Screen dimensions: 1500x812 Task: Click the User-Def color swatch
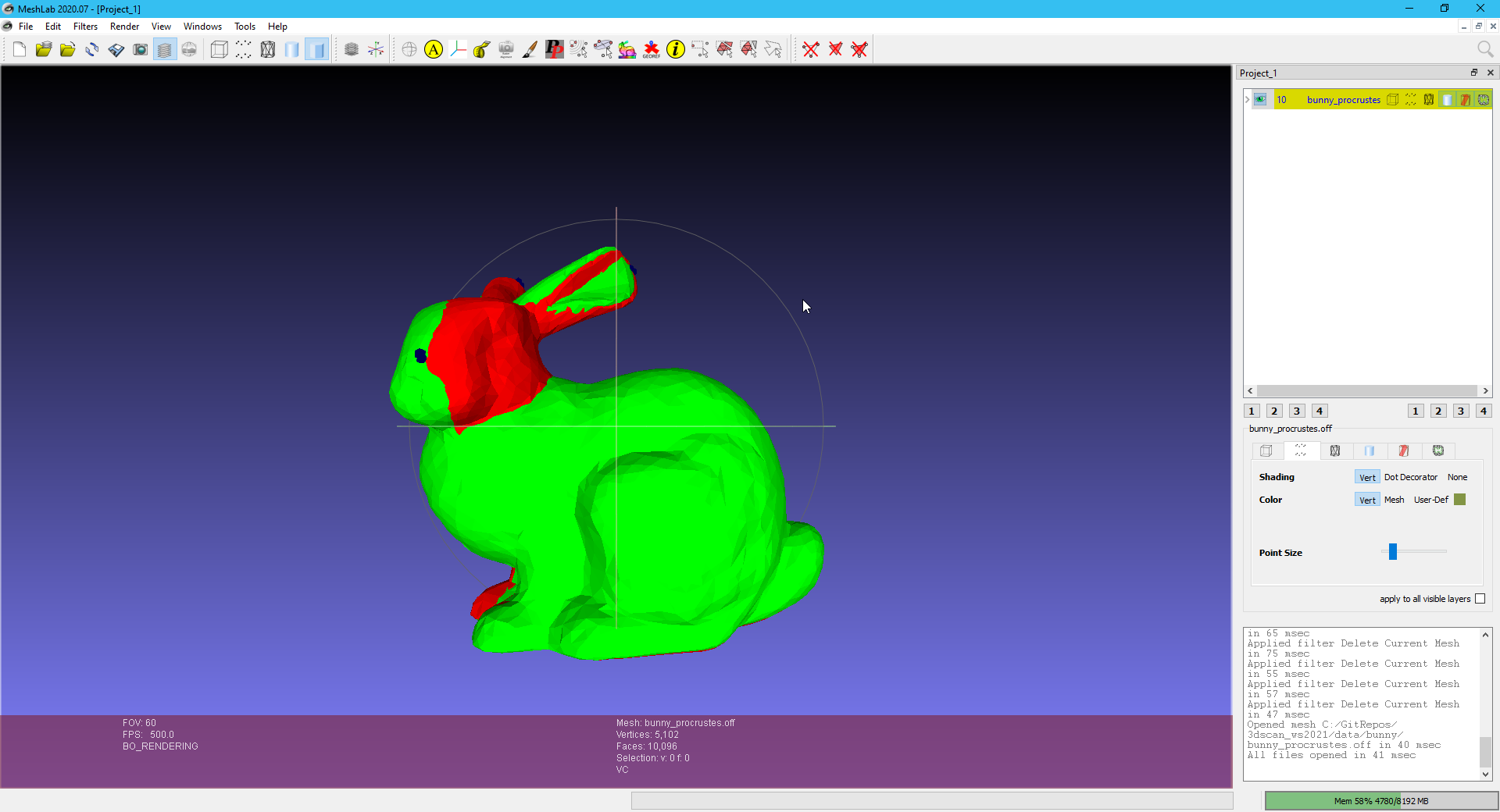tap(1459, 500)
